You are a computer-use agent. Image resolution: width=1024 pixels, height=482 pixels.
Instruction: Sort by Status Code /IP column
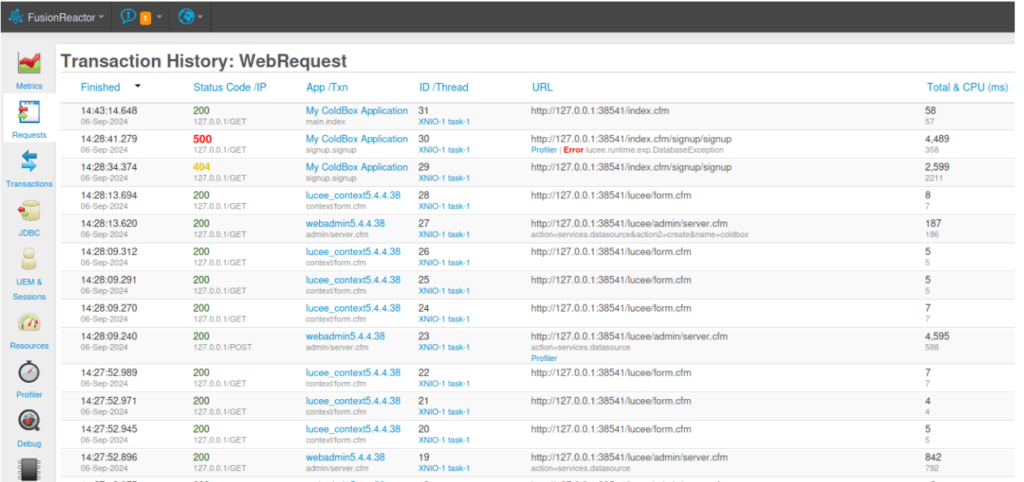click(230, 87)
